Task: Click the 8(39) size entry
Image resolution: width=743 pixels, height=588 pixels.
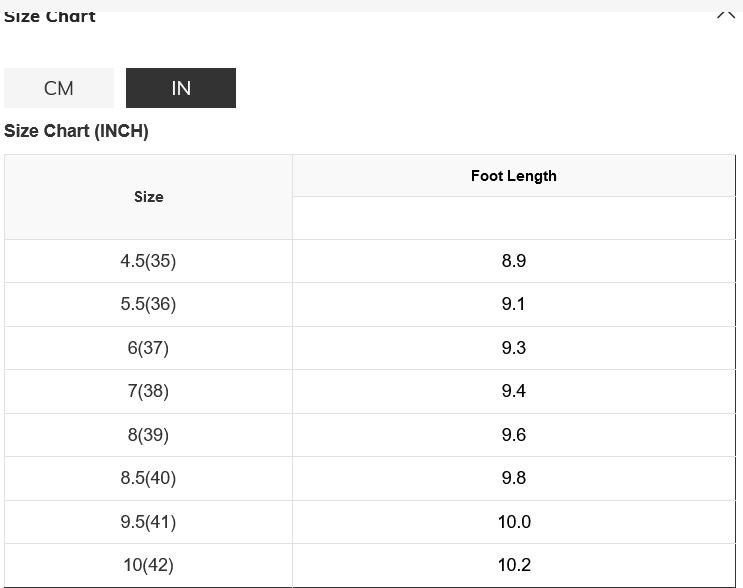Action: pos(148,435)
